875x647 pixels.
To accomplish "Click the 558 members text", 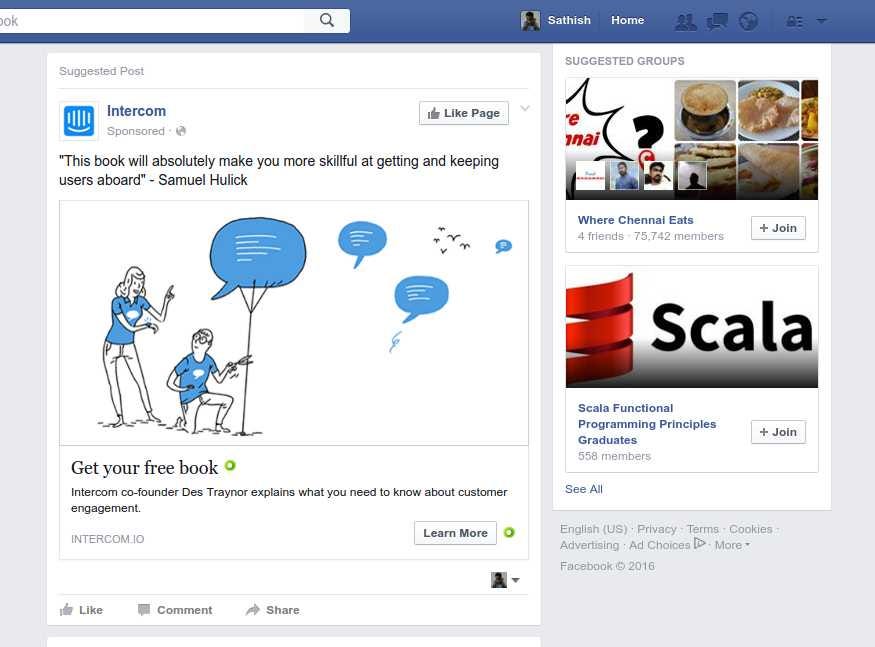I will pos(614,457).
